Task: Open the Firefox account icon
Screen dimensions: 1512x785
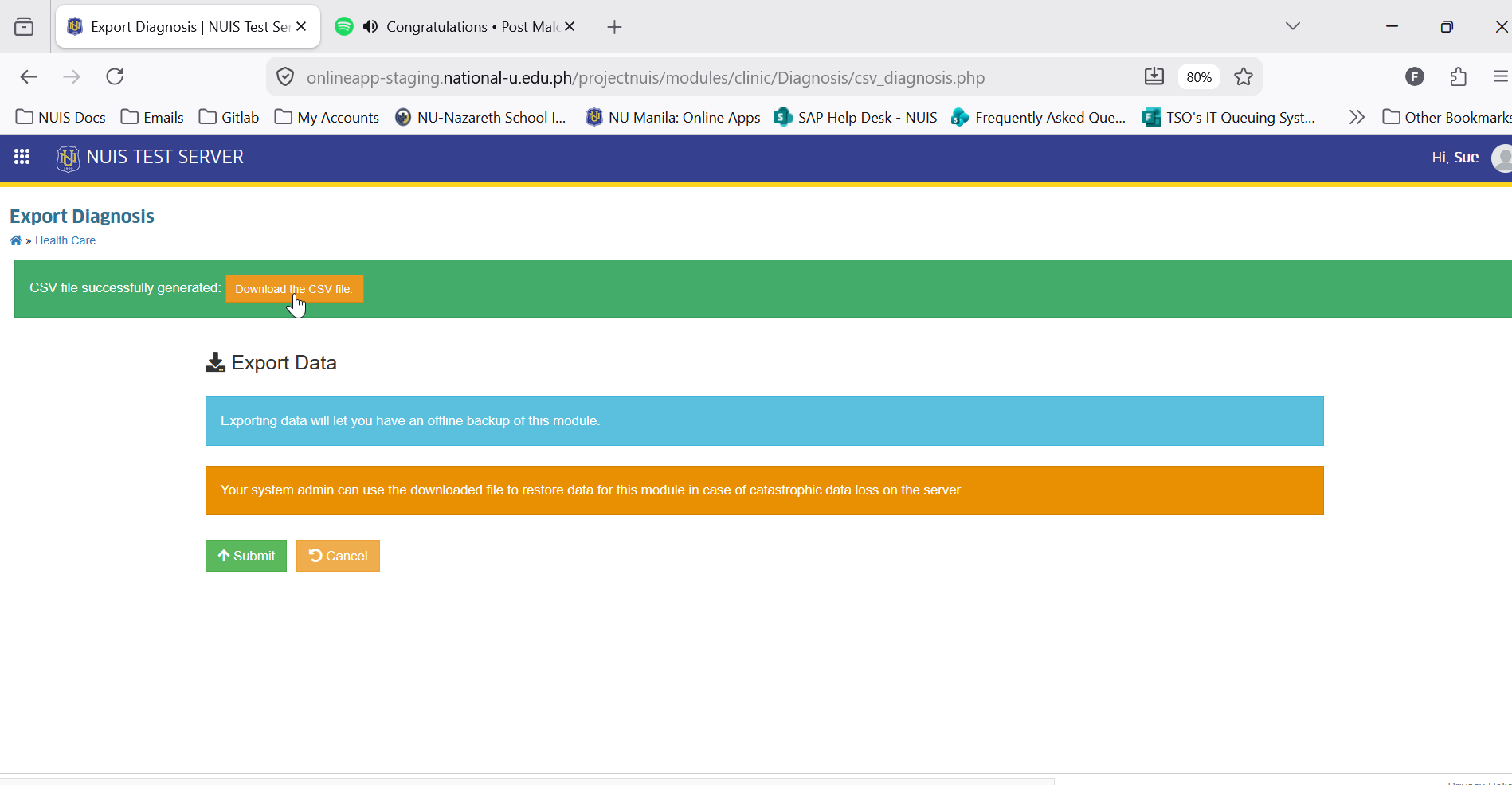Action: pos(1415,76)
